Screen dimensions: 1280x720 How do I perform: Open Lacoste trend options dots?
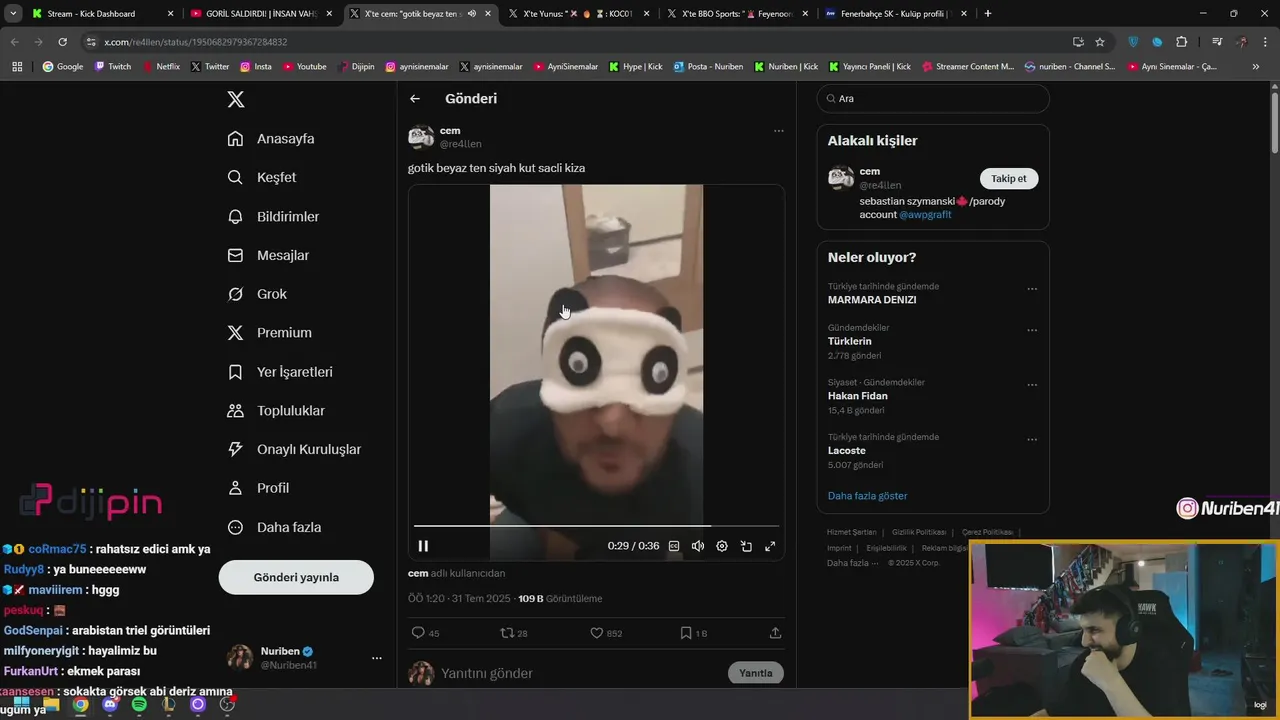point(1032,440)
